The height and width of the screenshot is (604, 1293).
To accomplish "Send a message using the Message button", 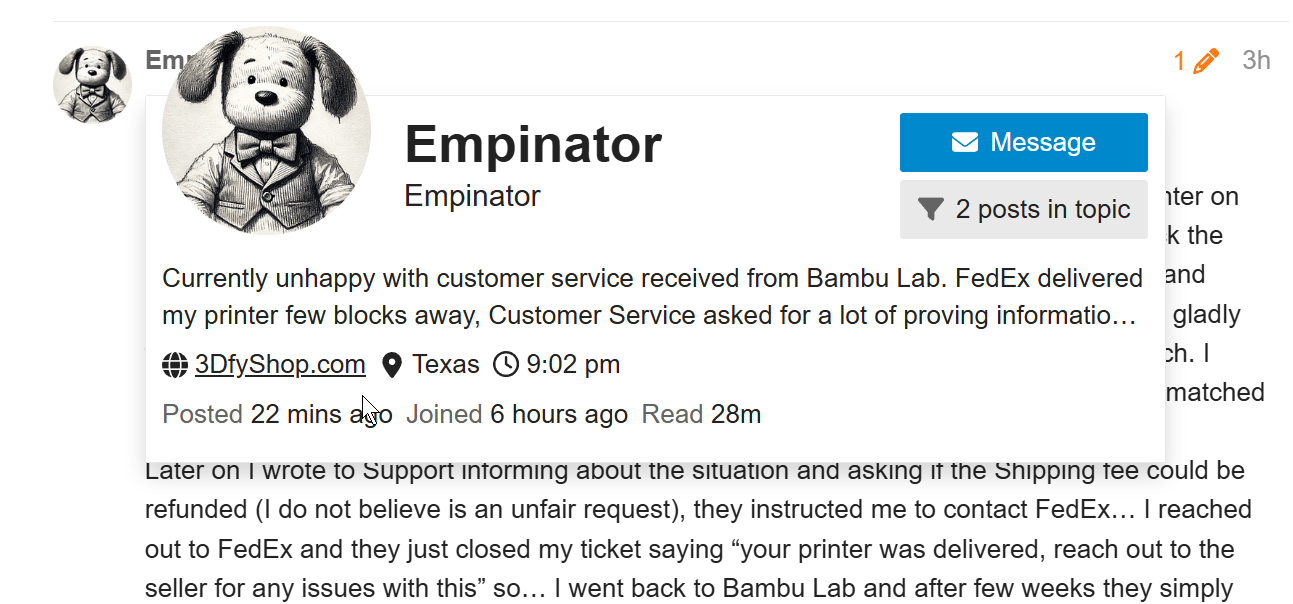I will (x=1023, y=142).
